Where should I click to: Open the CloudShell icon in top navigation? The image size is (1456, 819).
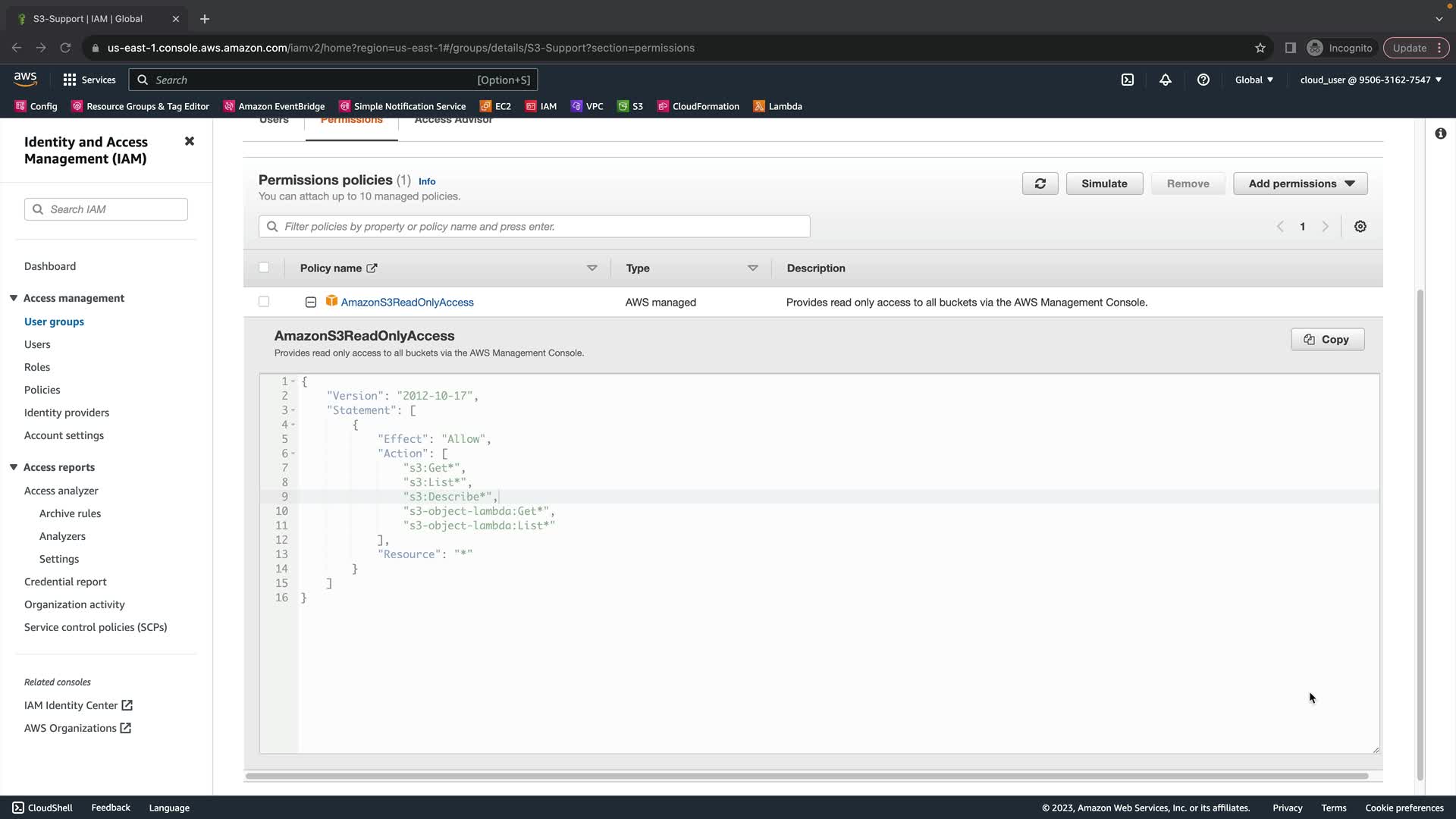click(x=1128, y=80)
